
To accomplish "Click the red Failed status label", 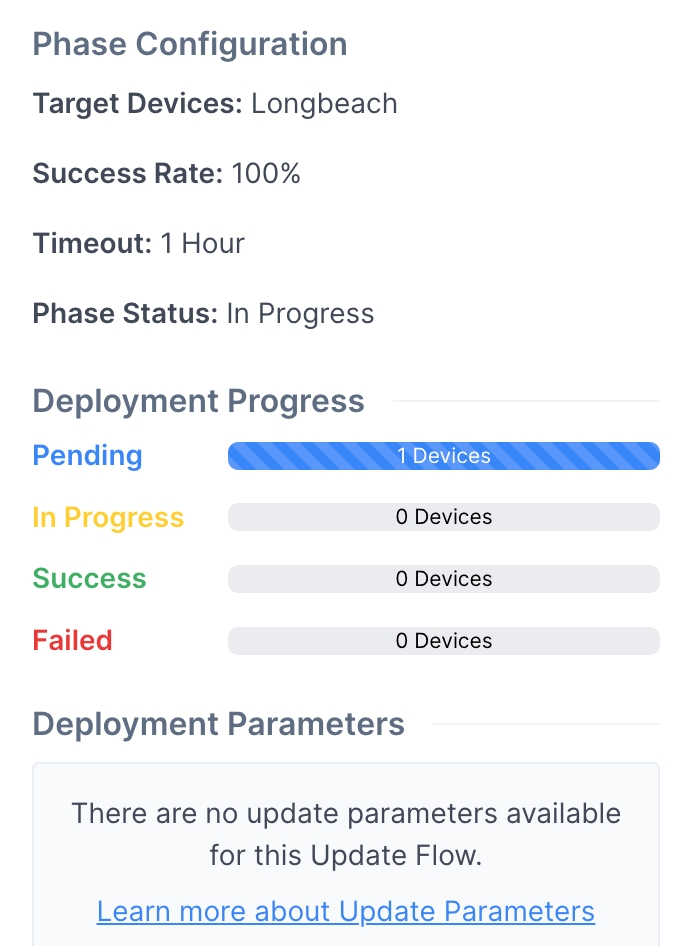I will (x=72, y=641).
